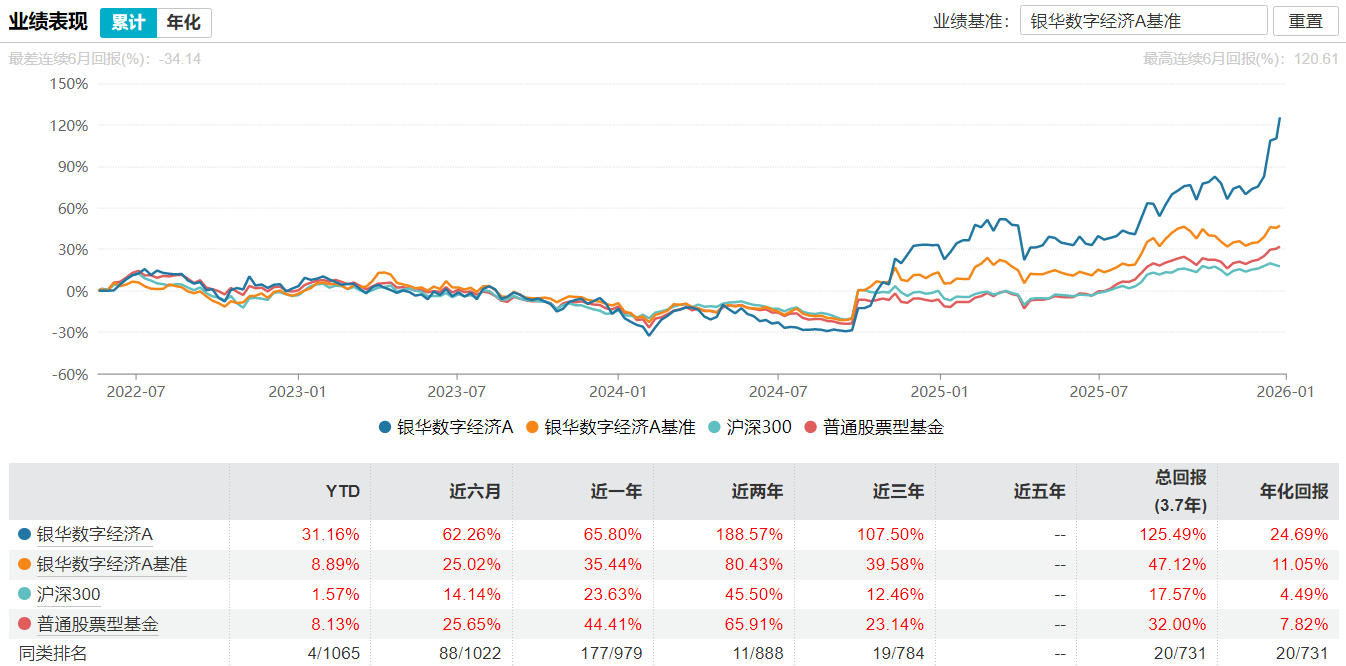Toggle 沪深300 legend series

coord(749,427)
